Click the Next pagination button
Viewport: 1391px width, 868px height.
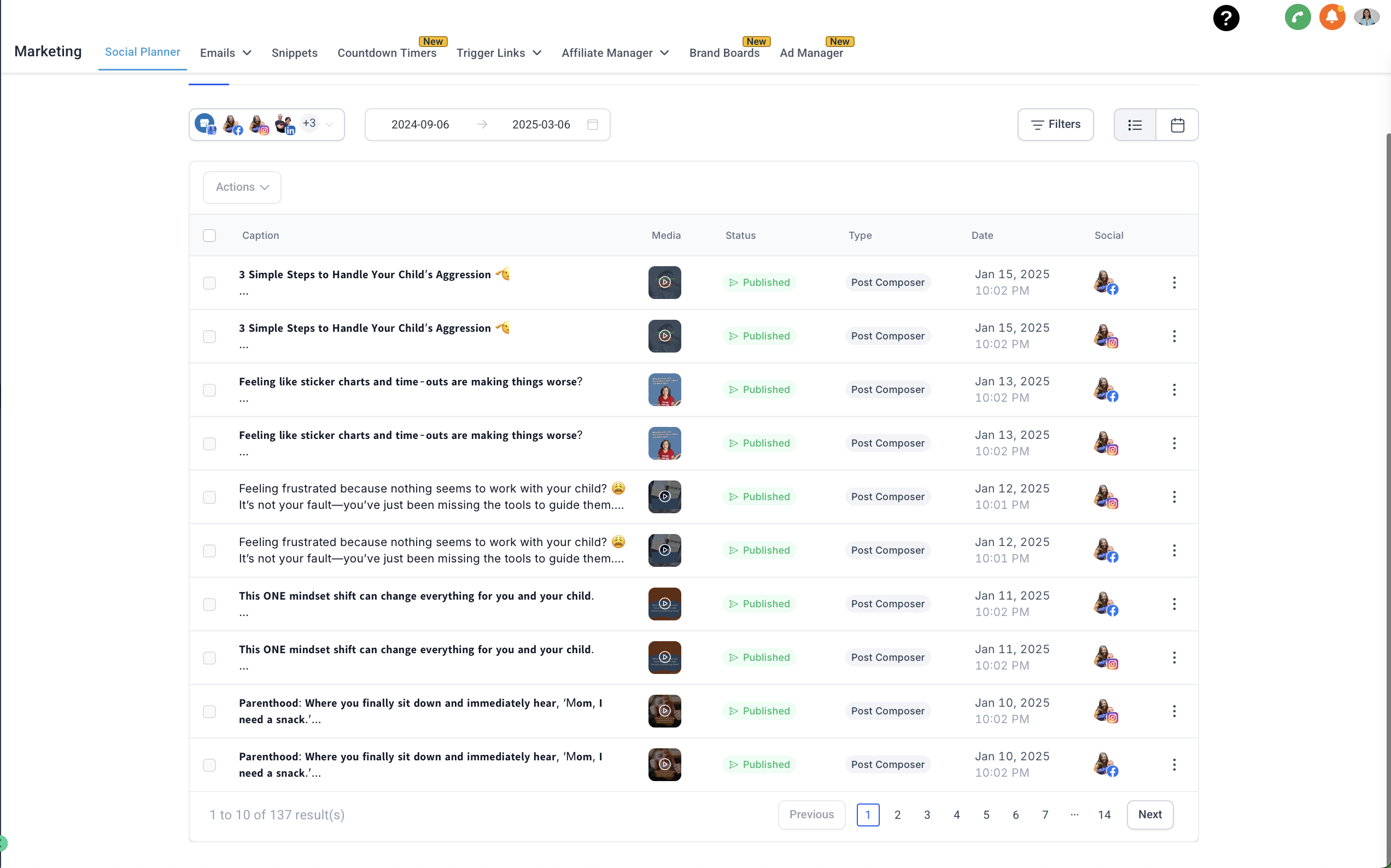(1149, 814)
